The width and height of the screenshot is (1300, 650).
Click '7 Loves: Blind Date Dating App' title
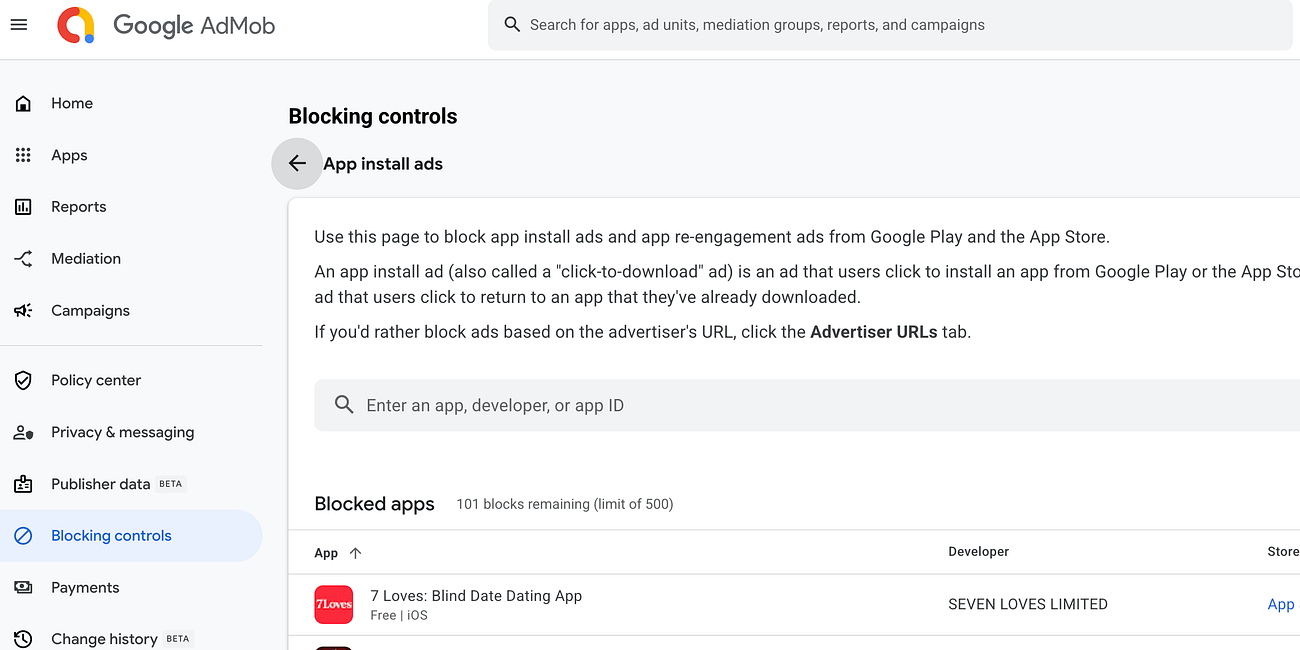tap(476, 596)
